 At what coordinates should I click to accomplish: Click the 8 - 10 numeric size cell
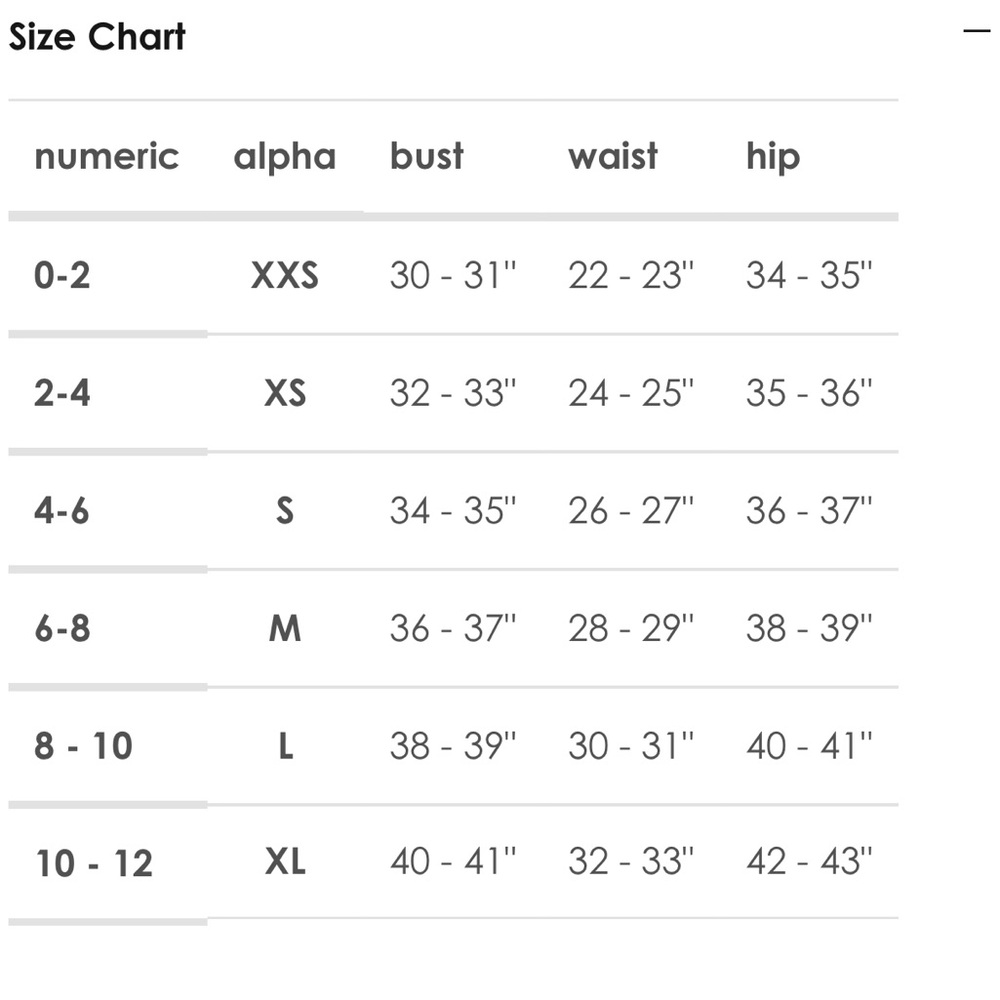click(84, 746)
